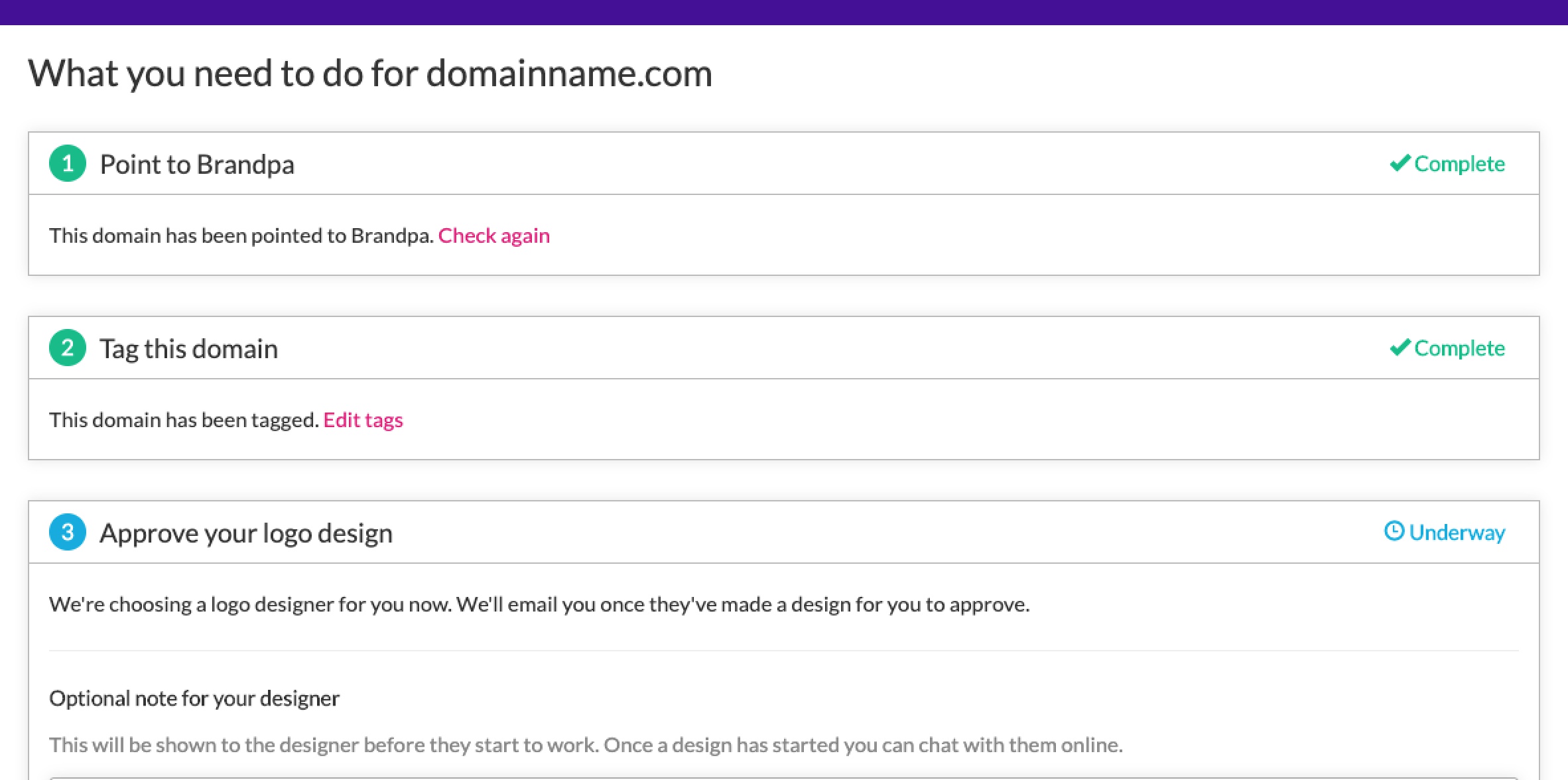The image size is (1568, 780).
Task: Click 'This domain has been tagged.' text
Action: click(x=184, y=420)
